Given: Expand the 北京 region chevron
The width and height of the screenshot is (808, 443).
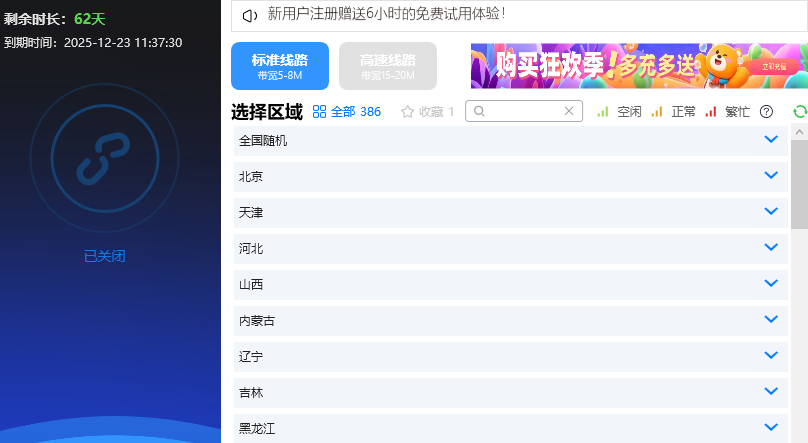Looking at the screenshot, I should [770, 176].
